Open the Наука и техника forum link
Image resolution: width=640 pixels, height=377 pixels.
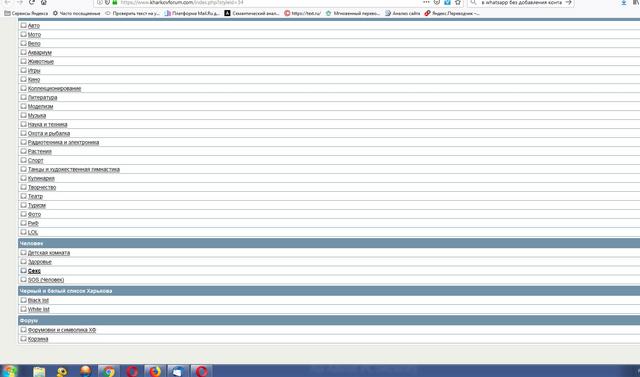pyautogui.click(x=47, y=124)
